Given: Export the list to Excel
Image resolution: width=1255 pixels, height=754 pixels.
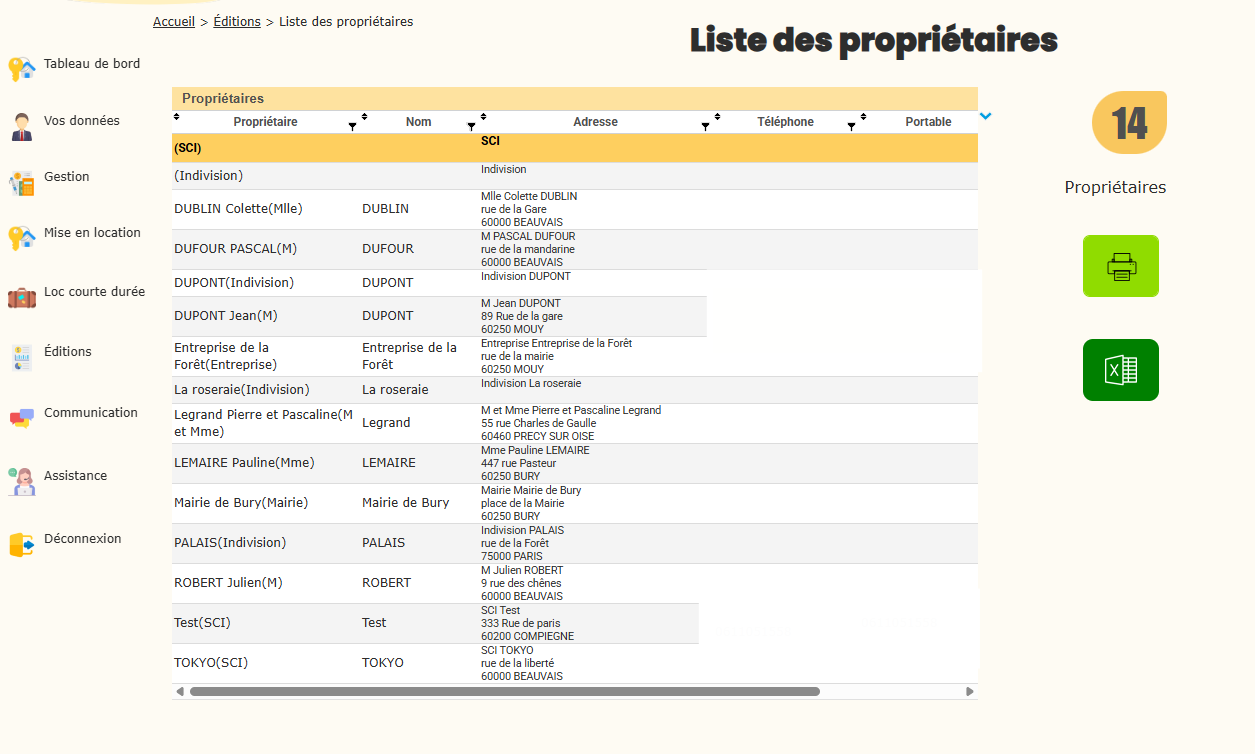Looking at the screenshot, I should click(x=1120, y=370).
